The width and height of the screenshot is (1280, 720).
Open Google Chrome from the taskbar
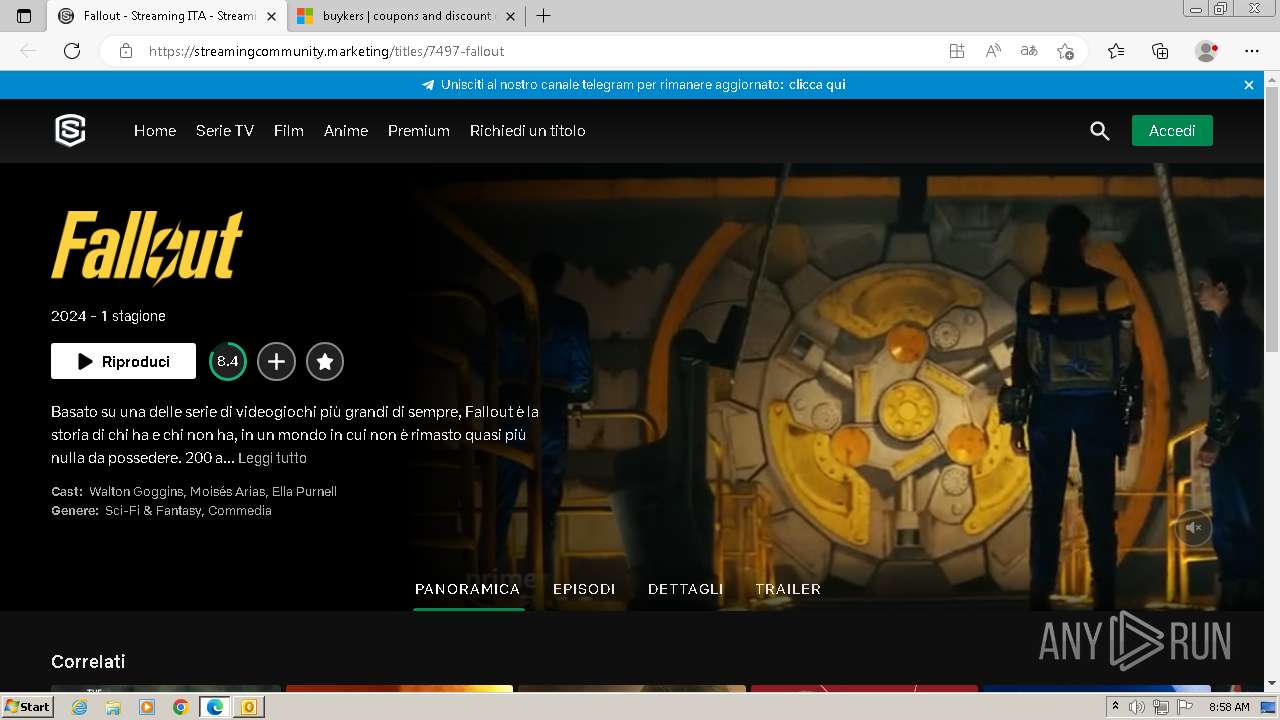180,707
